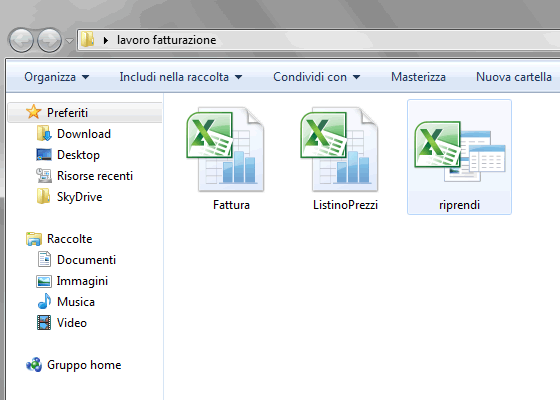Click the Forward navigation arrow button
560x400 pixels.
coord(50,40)
